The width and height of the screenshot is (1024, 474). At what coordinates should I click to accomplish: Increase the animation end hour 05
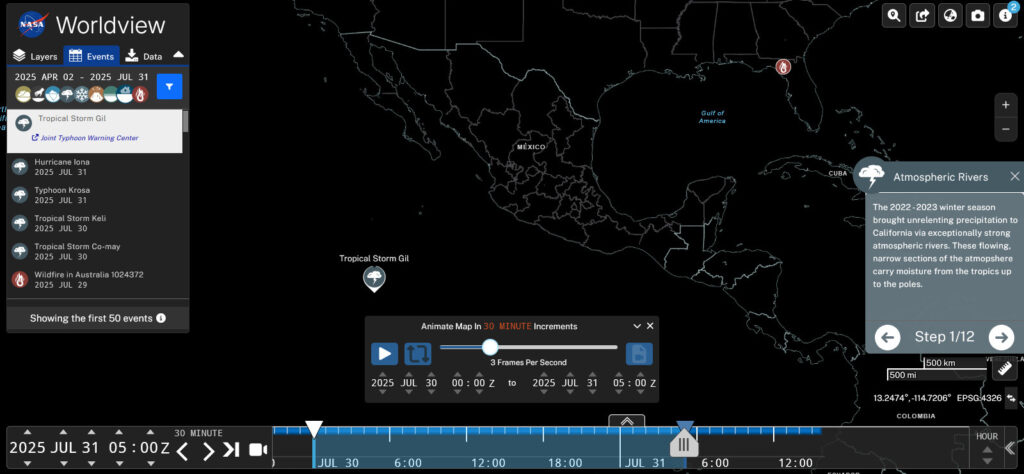coord(618,374)
